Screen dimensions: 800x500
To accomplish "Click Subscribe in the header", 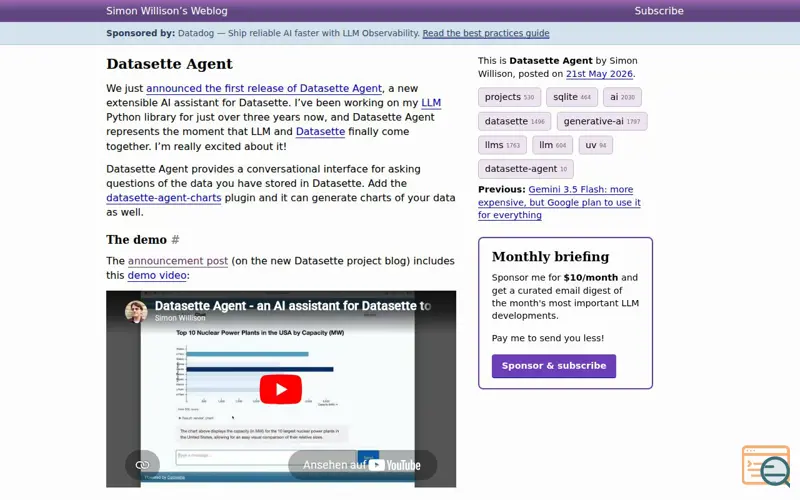I will point(659,11).
